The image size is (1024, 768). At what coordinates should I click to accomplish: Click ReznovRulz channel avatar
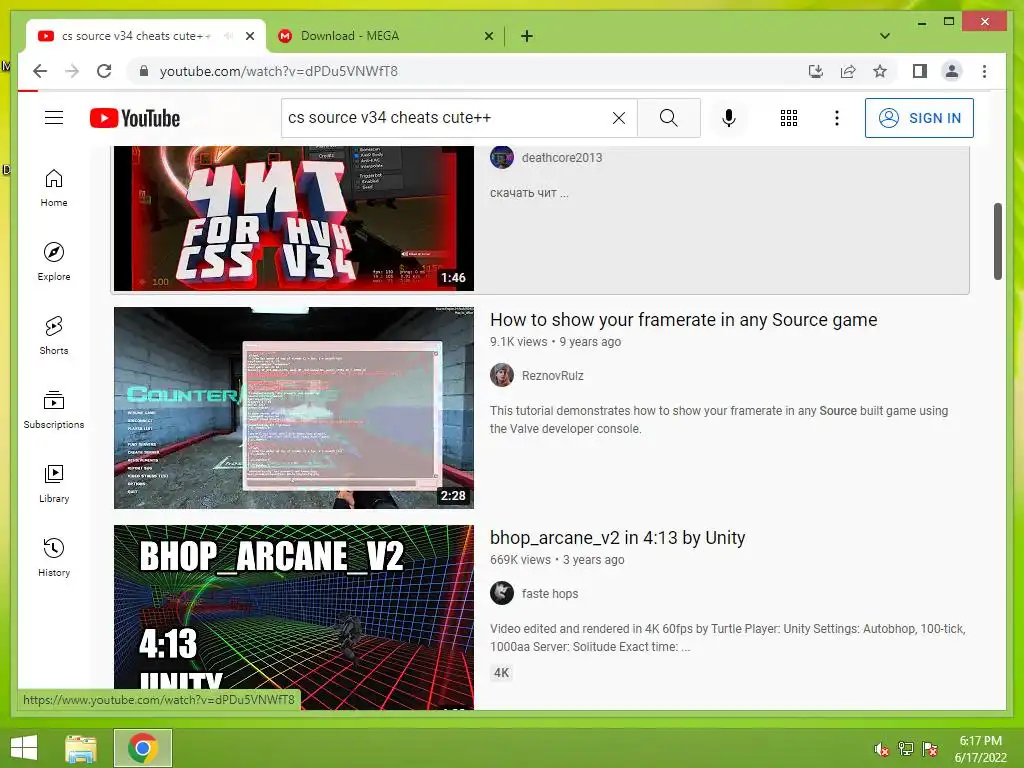[x=502, y=375]
